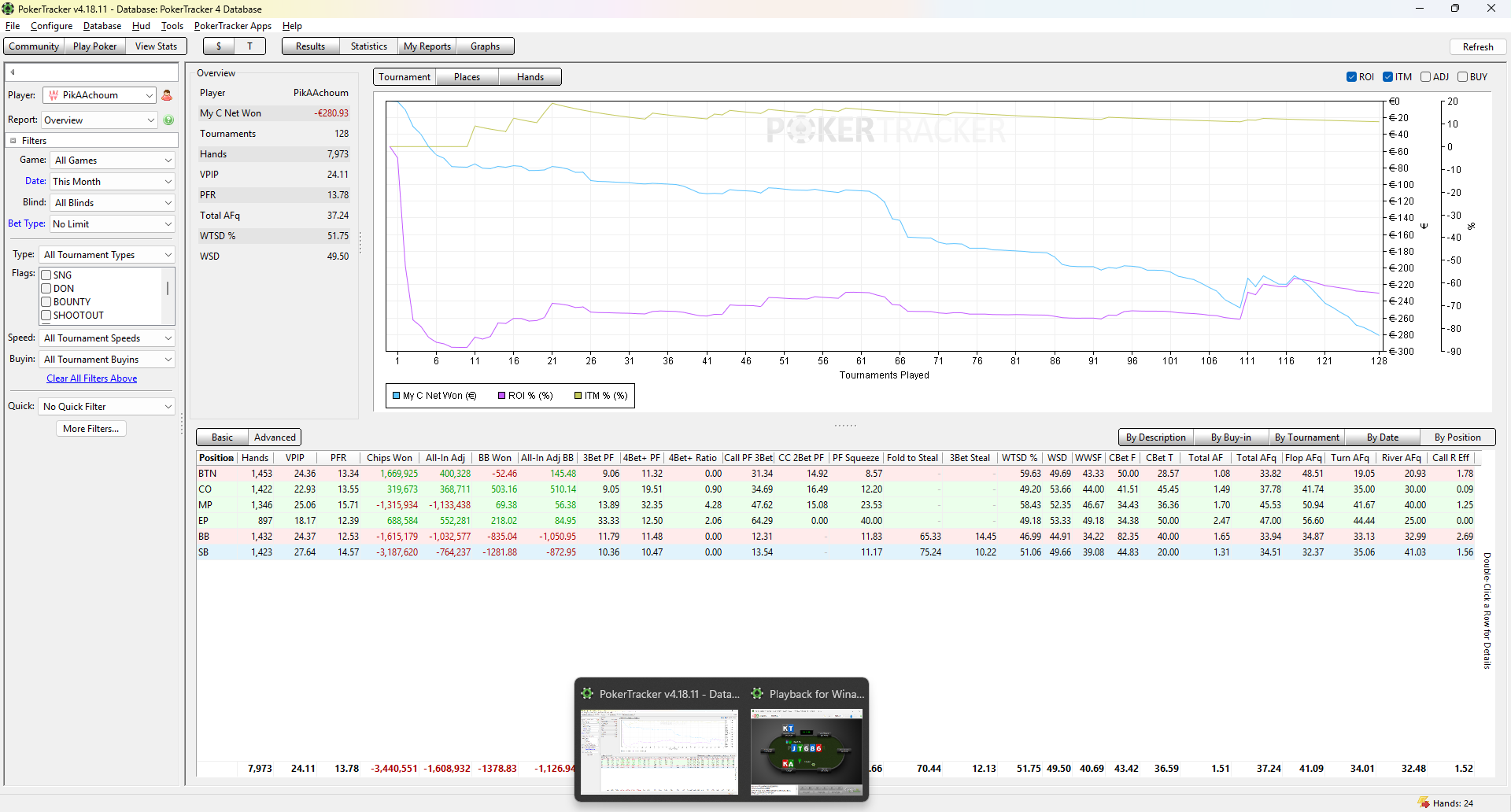Enable the ADJ checkbox

tap(1425, 77)
